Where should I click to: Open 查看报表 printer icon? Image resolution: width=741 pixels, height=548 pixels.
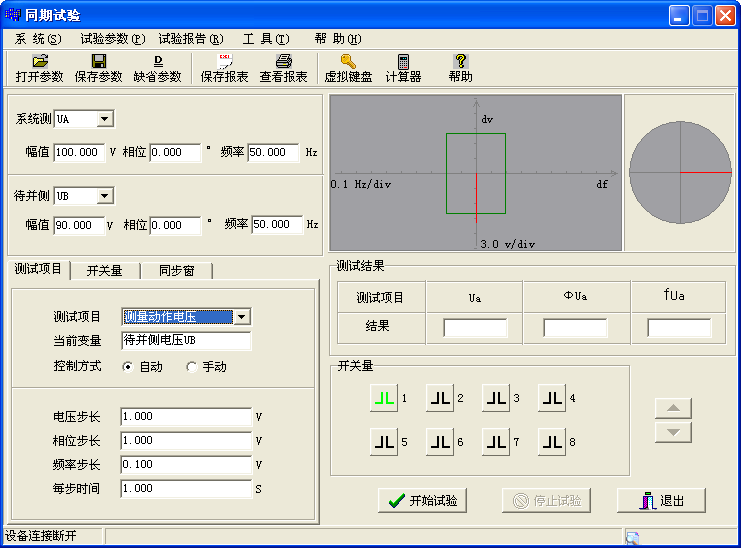[283, 62]
